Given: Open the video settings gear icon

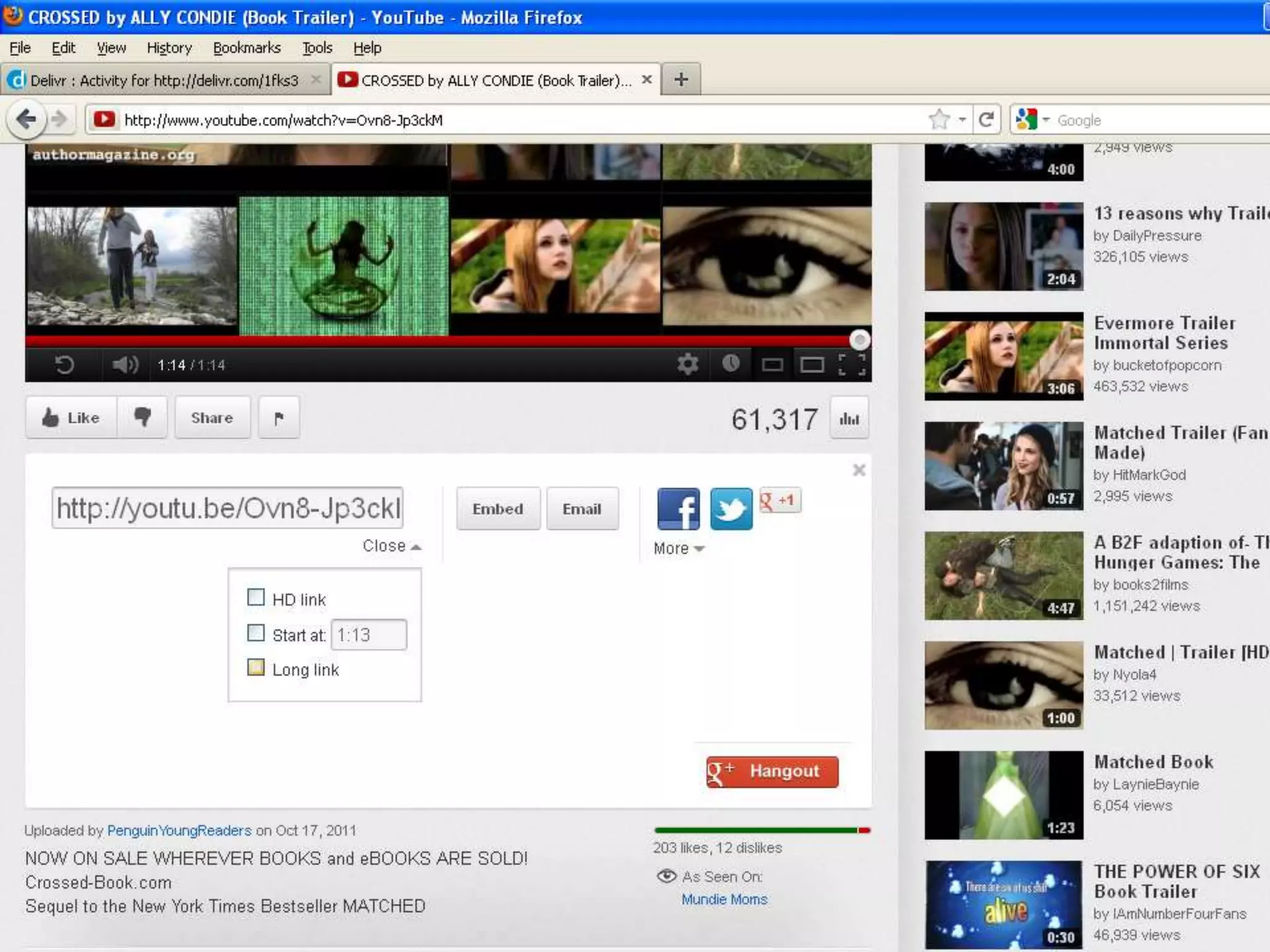Looking at the screenshot, I should coord(688,364).
